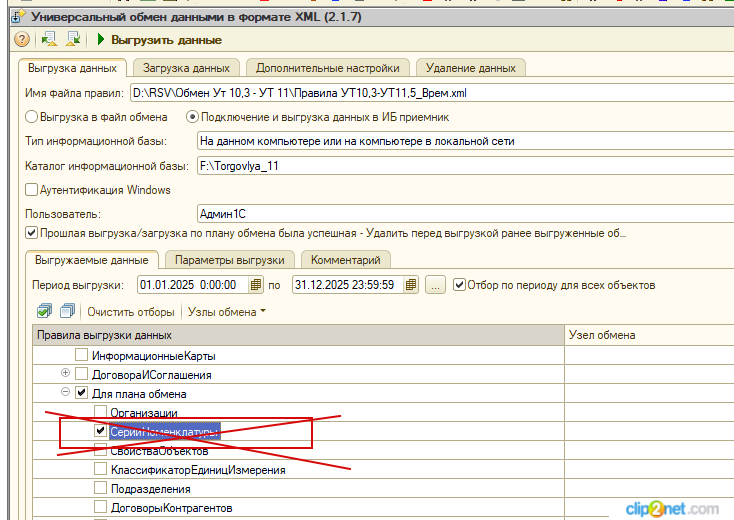Collapse the Для плана обмена tree node
Screen dimensions: 734x520
[66, 392]
